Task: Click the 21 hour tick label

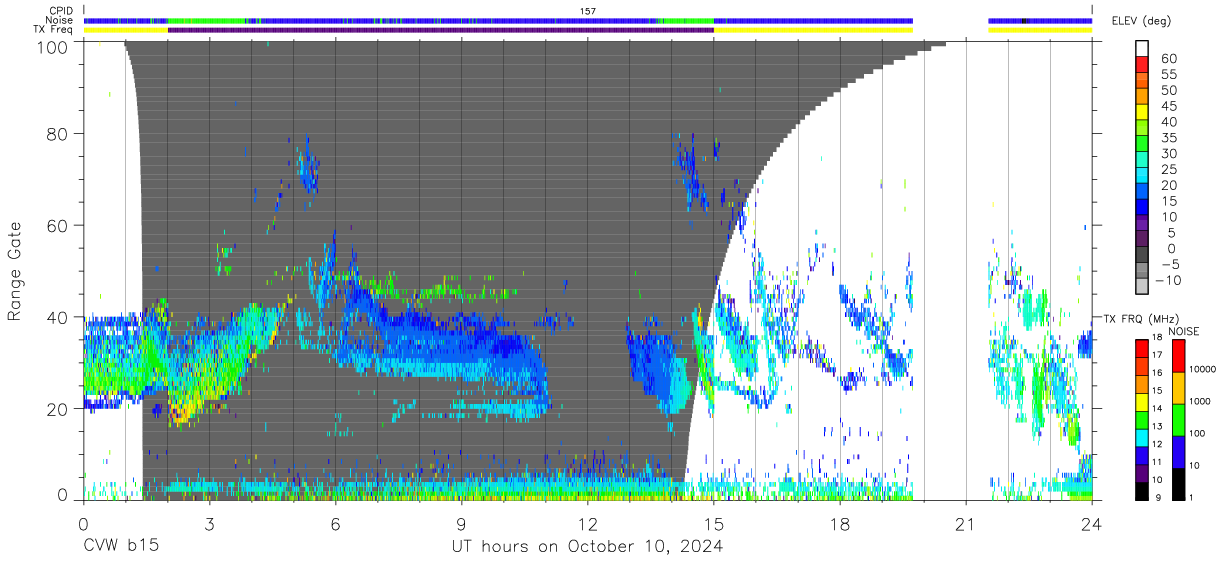Action: coord(966,523)
